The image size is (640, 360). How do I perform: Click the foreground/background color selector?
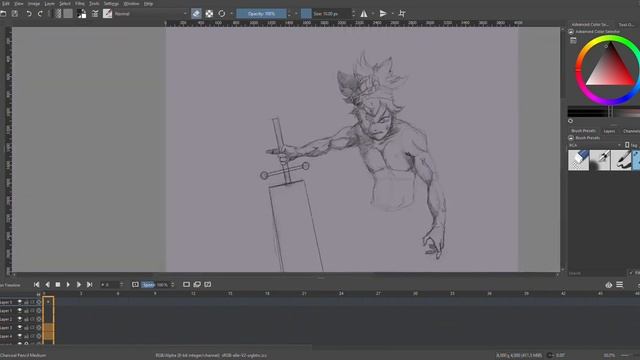[x=82, y=13]
